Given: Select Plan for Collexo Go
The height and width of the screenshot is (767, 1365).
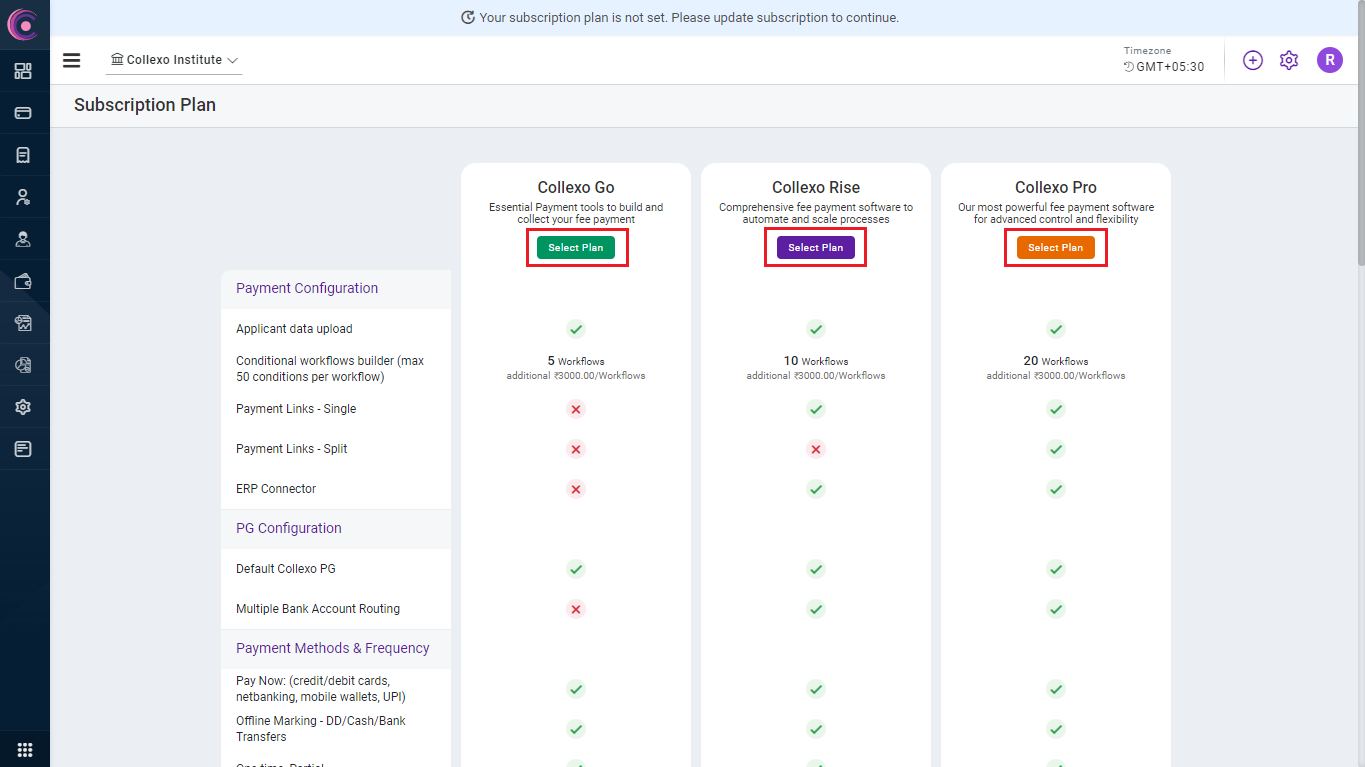Looking at the screenshot, I should (x=576, y=247).
